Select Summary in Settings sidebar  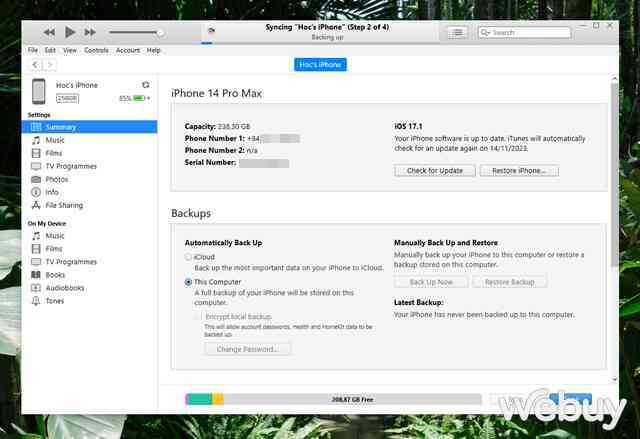pos(89,127)
